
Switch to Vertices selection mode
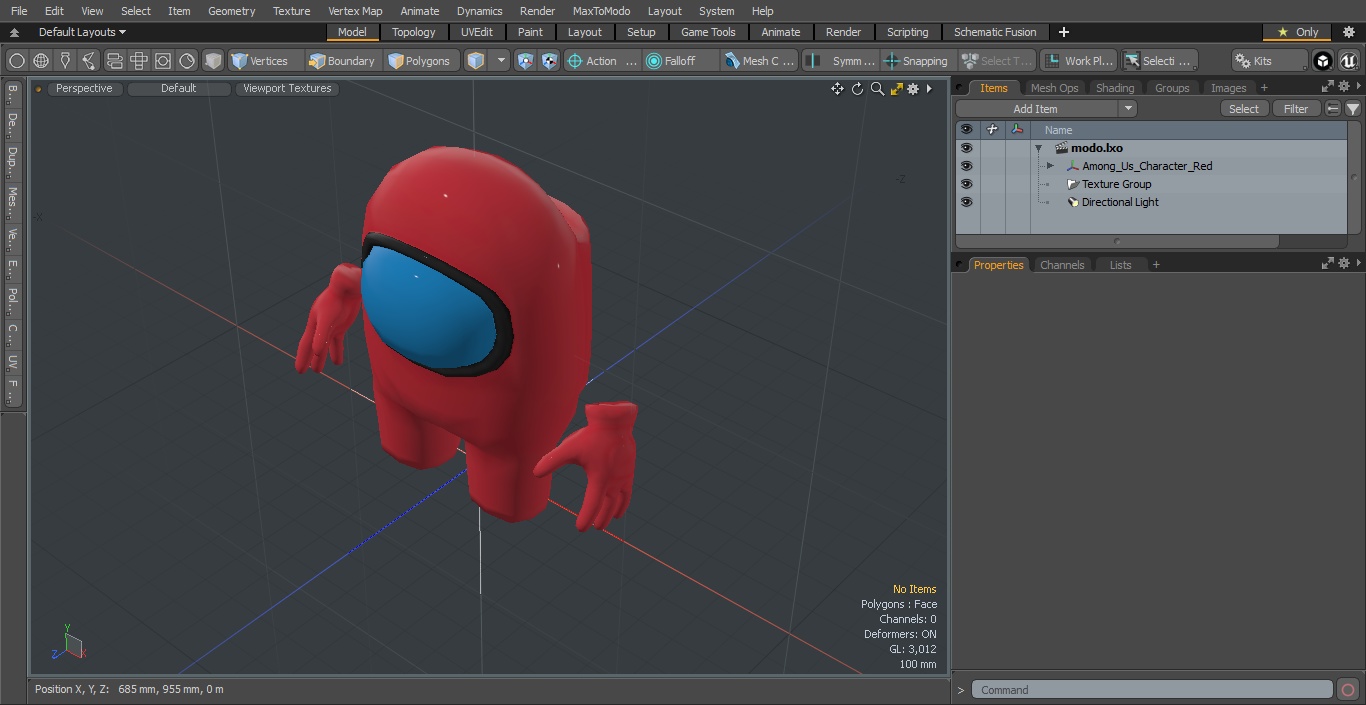pyautogui.click(x=260, y=61)
